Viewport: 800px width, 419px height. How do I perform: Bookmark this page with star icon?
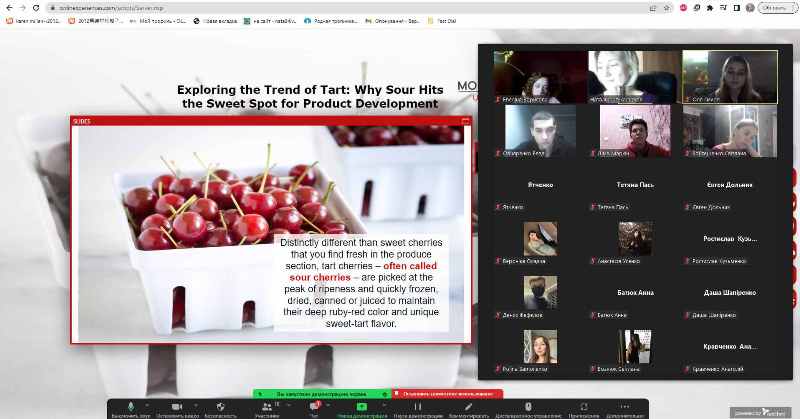(x=666, y=8)
